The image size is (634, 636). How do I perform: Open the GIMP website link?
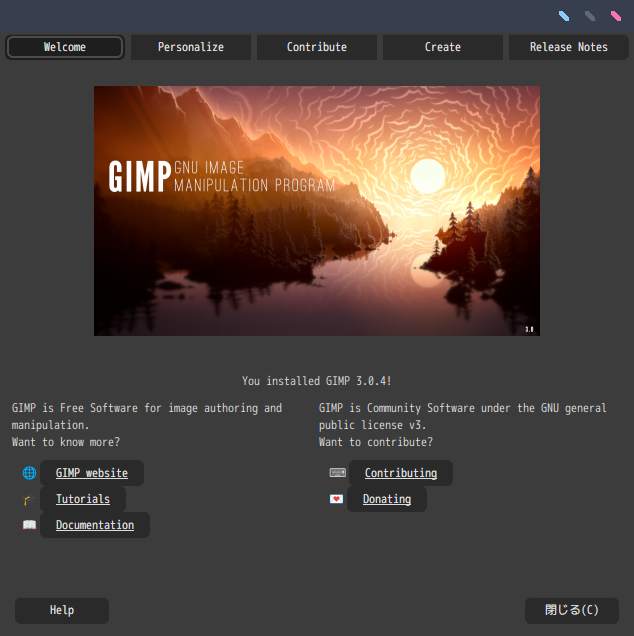click(x=92, y=473)
